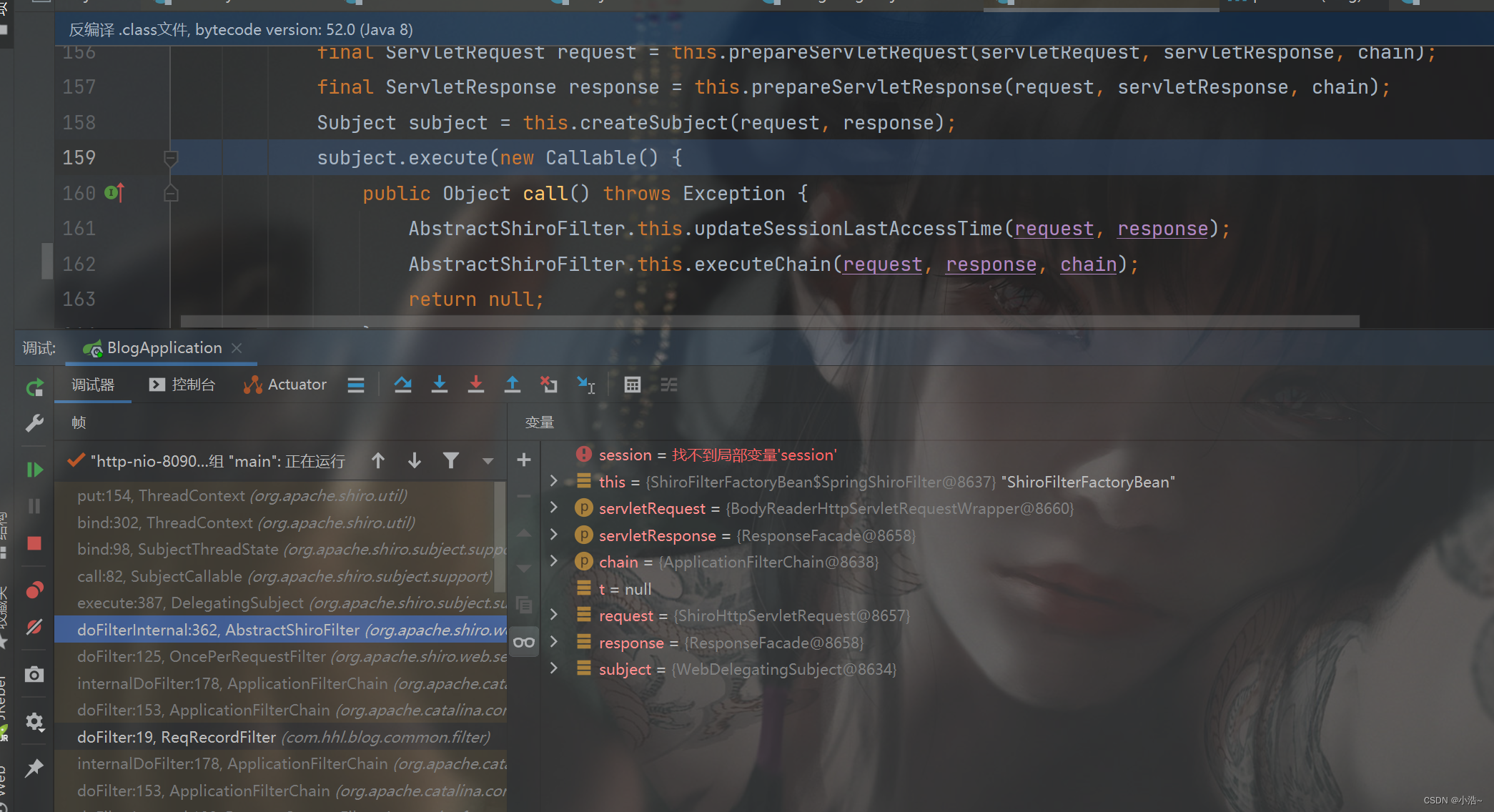Expand the chain variable node

click(555, 562)
